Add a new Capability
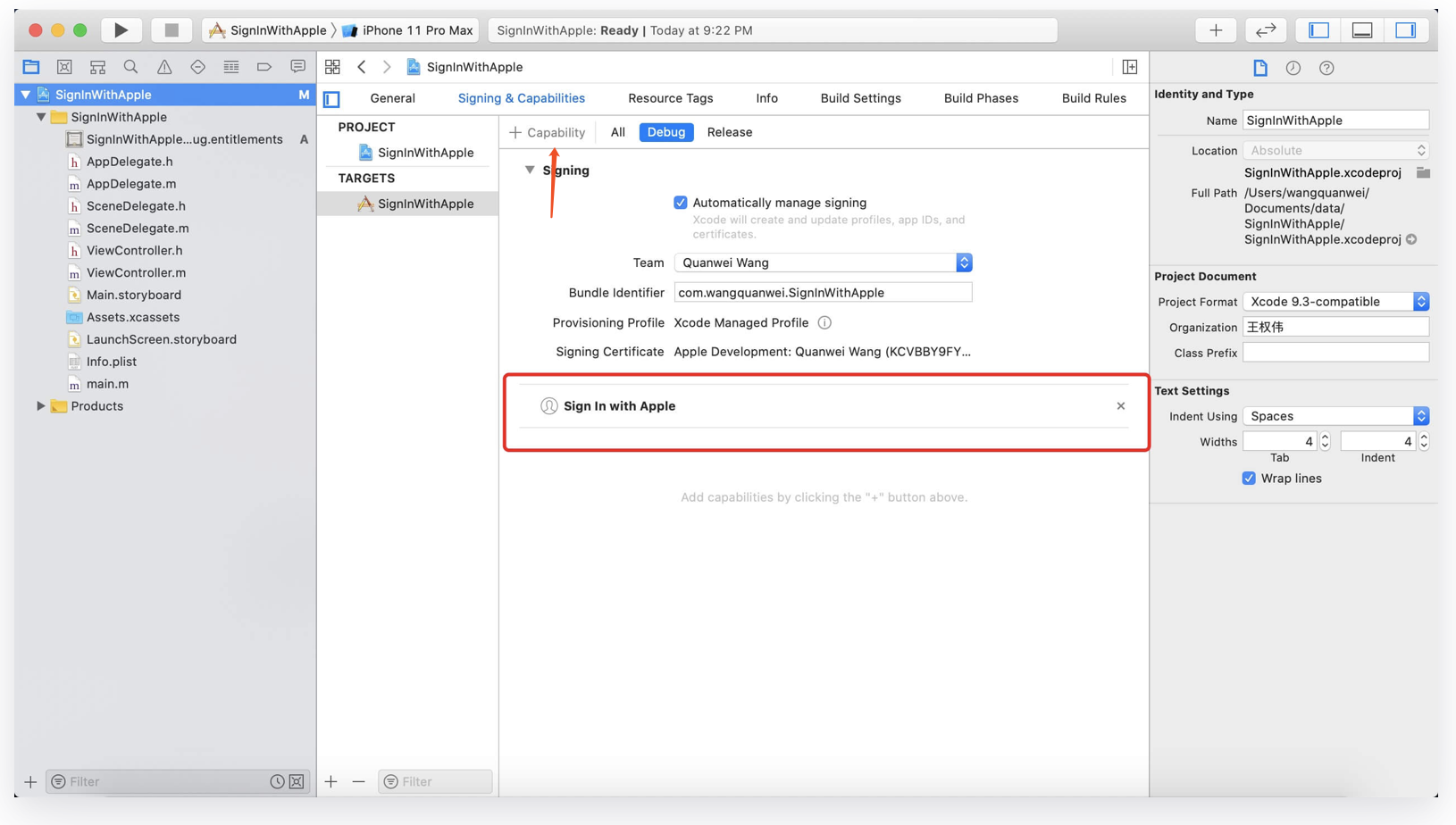This screenshot has width=1456, height=825. 547,132
